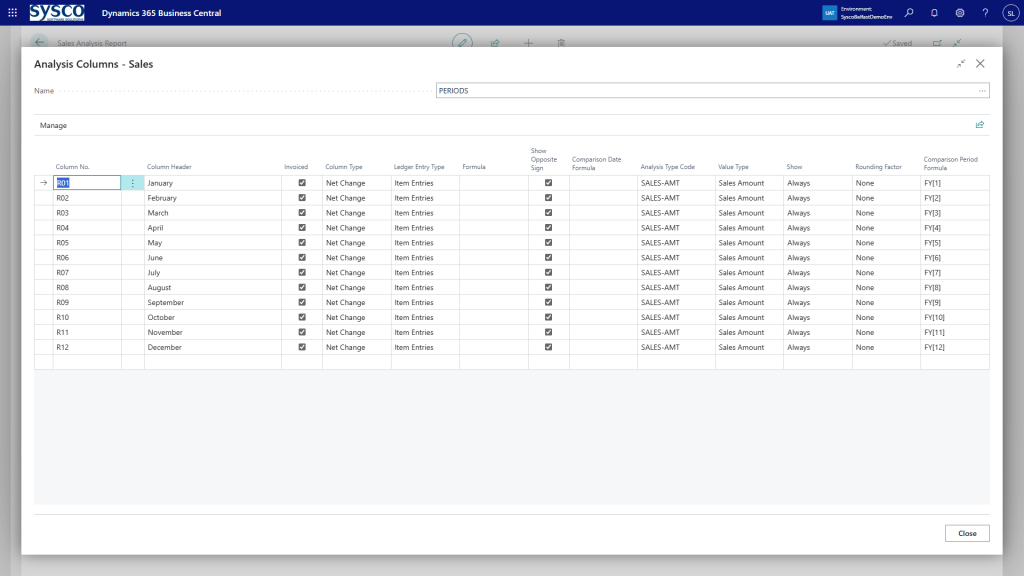Viewport: 1024px width, 576px height.
Task: Toggle Show Opposite Sign for June row
Action: [548, 257]
